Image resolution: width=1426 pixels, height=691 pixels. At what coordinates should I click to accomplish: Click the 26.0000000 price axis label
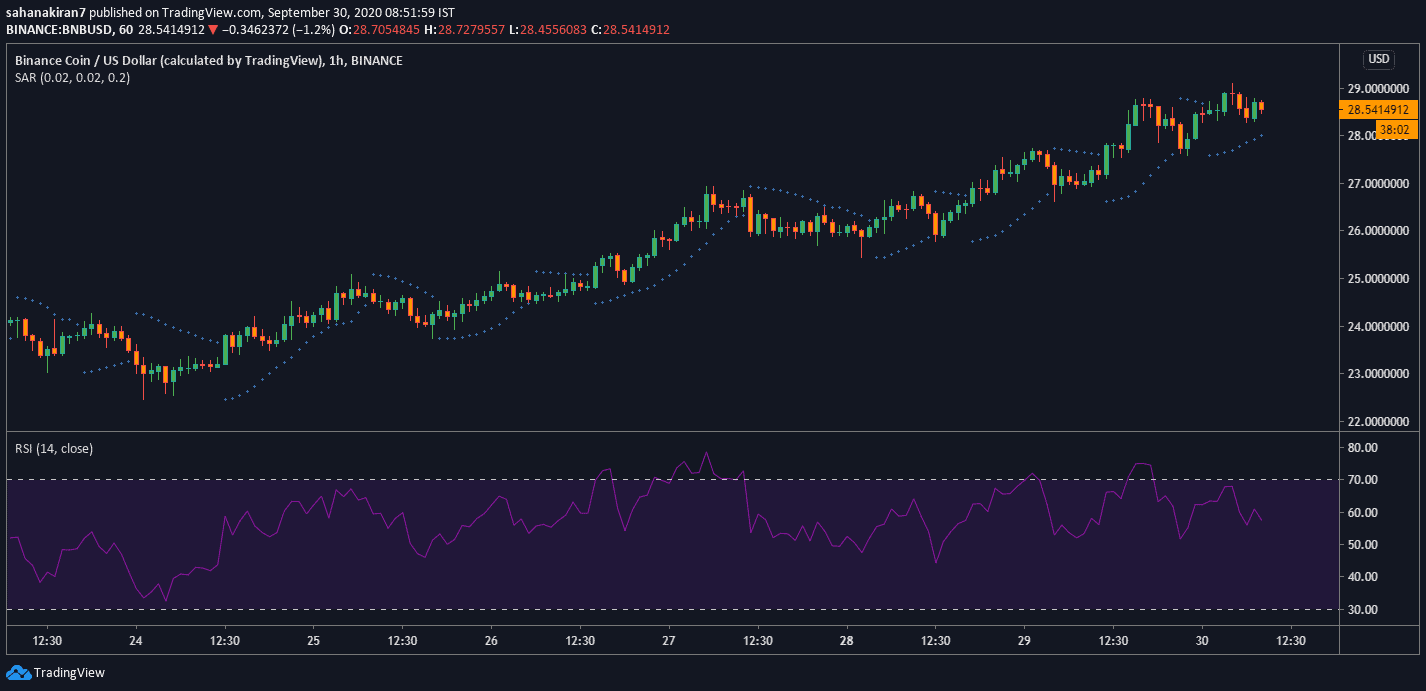(x=1378, y=231)
